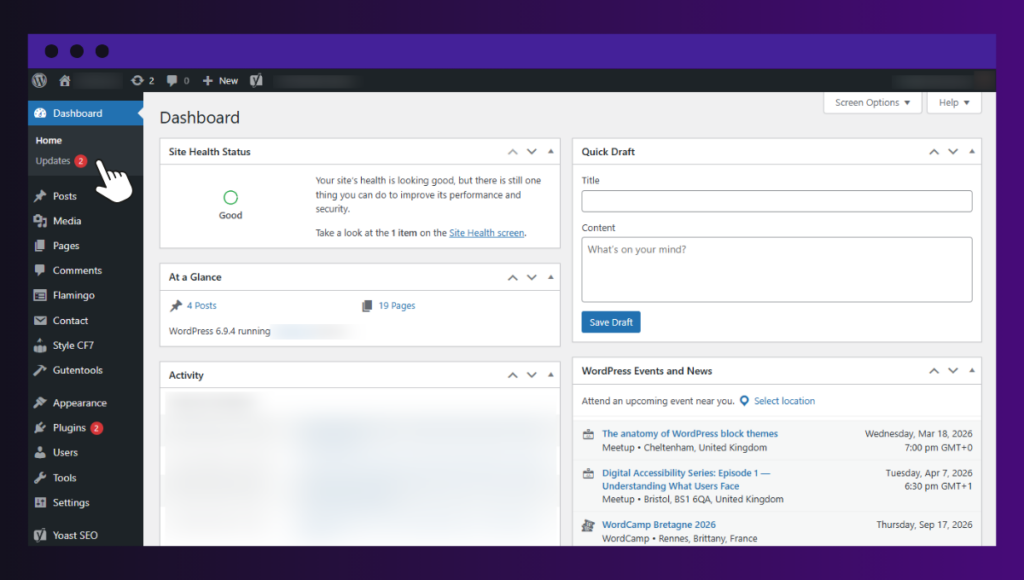Select the Posts pin icon in sidebar

pos(42,195)
